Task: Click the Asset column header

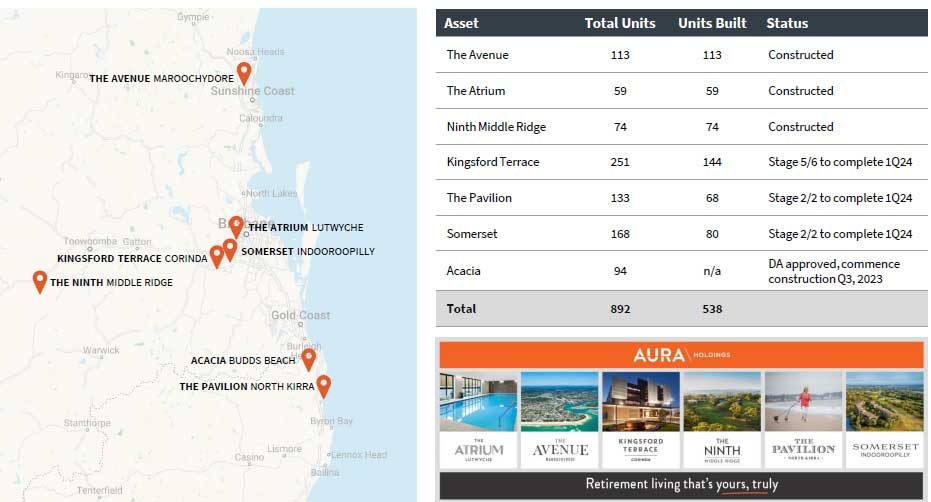Action: 461,23
